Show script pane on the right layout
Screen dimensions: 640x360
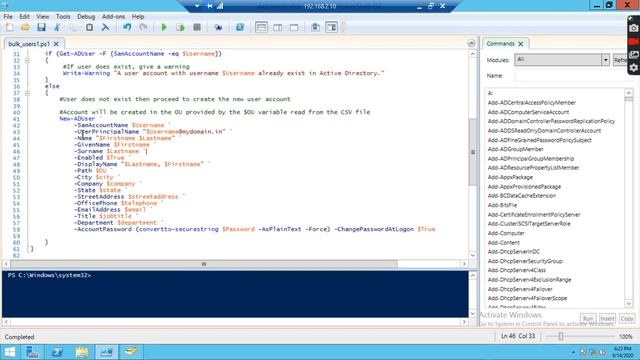pos(278,27)
